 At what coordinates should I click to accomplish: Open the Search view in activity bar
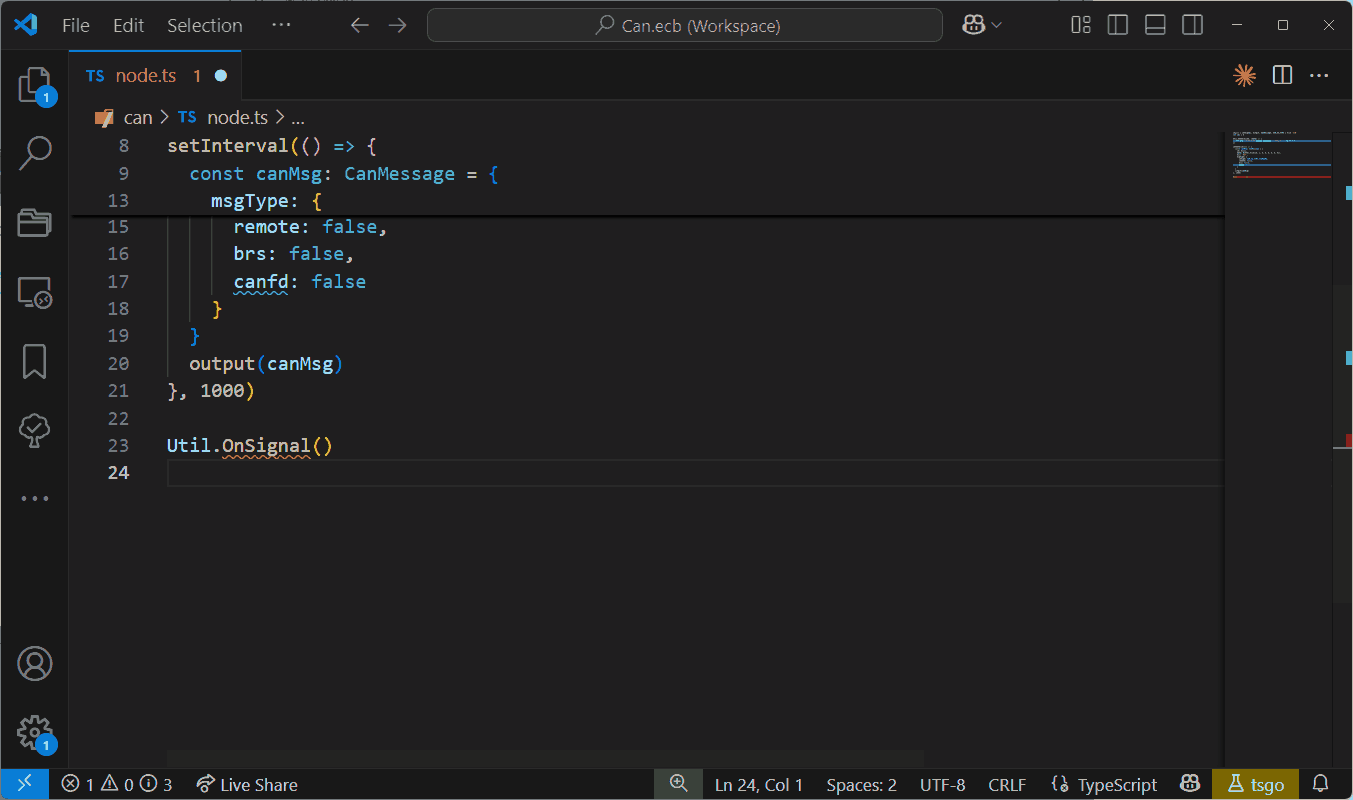click(34, 152)
